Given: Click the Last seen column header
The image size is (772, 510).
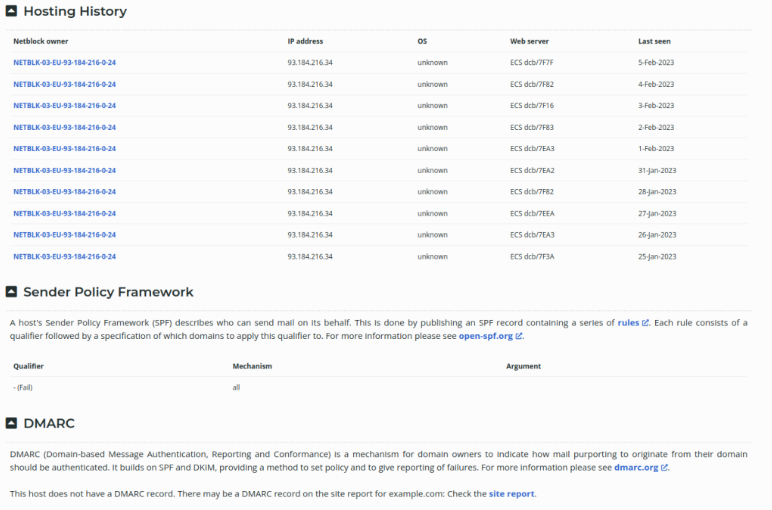Looking at the screenshot, I should [x=655, y=41].
